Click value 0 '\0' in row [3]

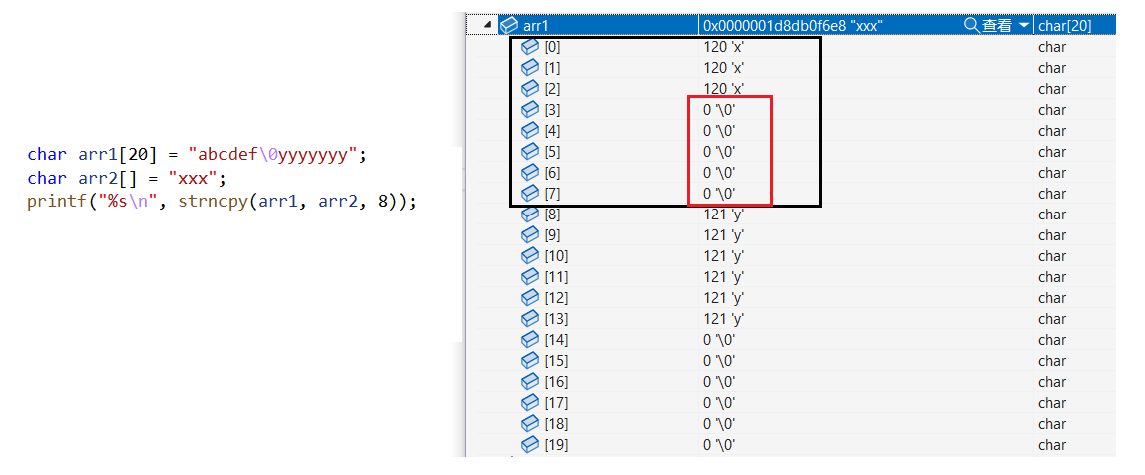pos(719,110)
